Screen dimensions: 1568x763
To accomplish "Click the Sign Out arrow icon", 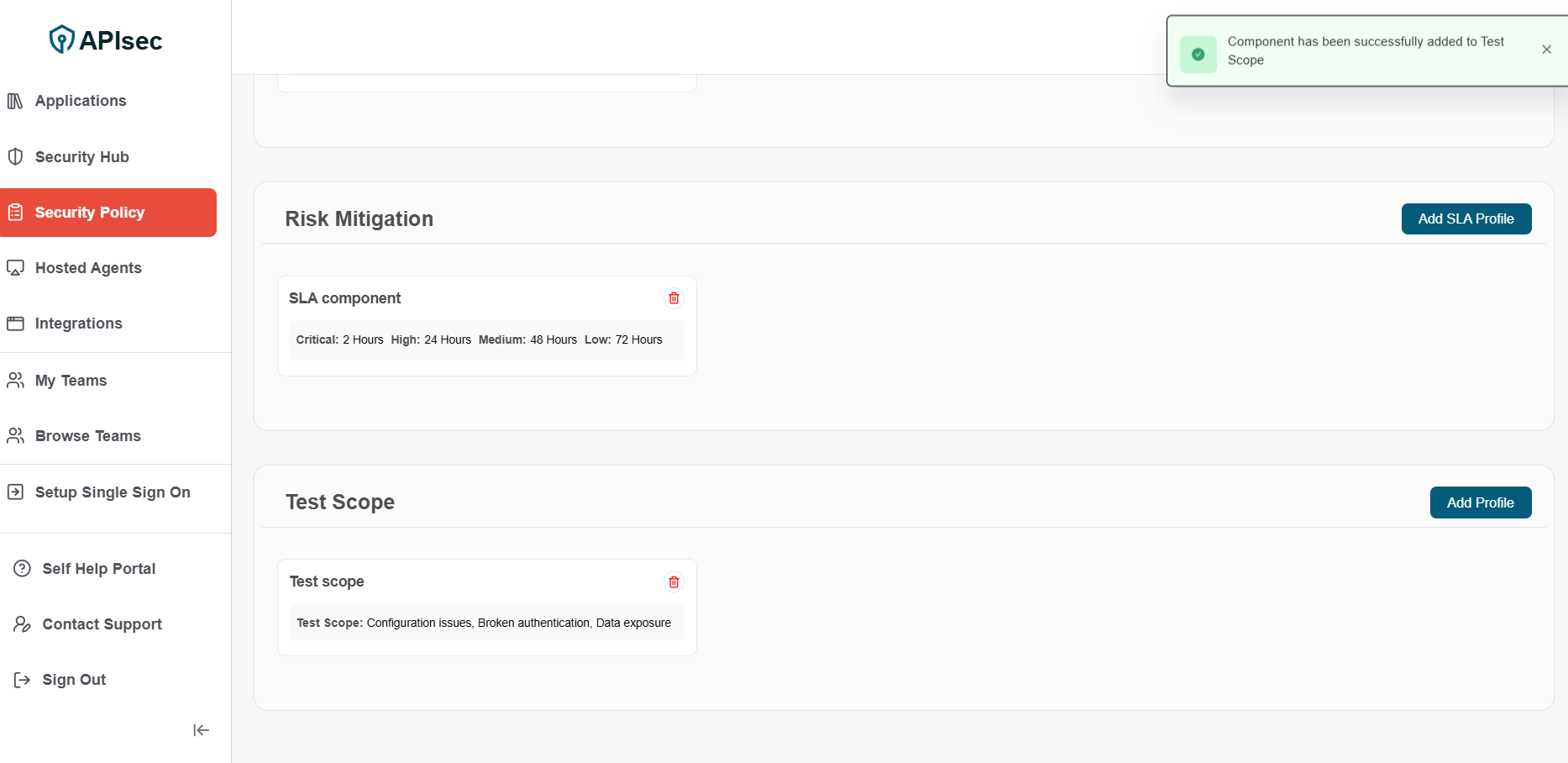I will [x=22, y=680].
